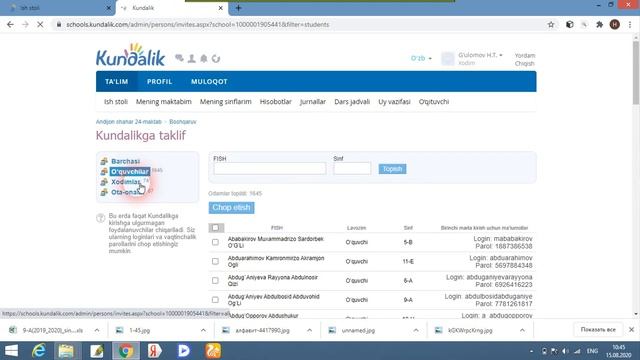Viewport: 640px width, 360px height.
Task: Show hidden system tray icons
Action: click(531, 351)
